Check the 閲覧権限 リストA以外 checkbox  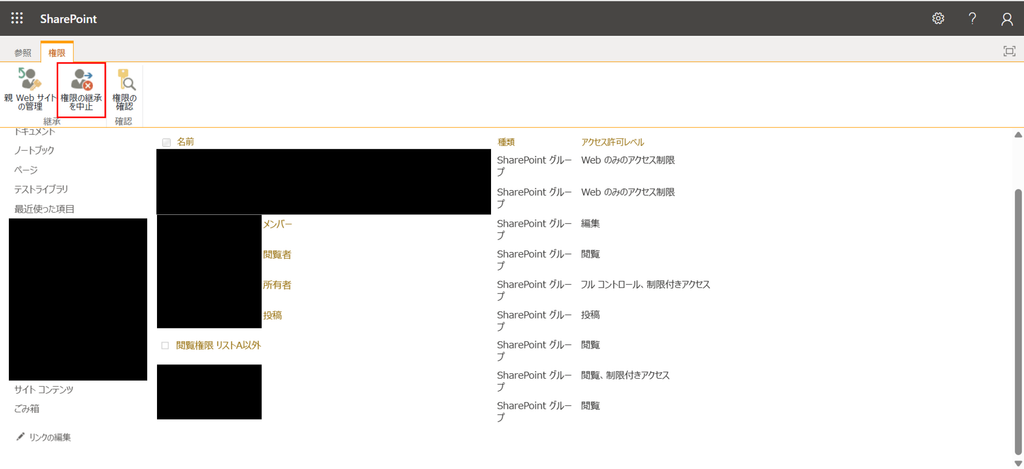click(165, 346)
